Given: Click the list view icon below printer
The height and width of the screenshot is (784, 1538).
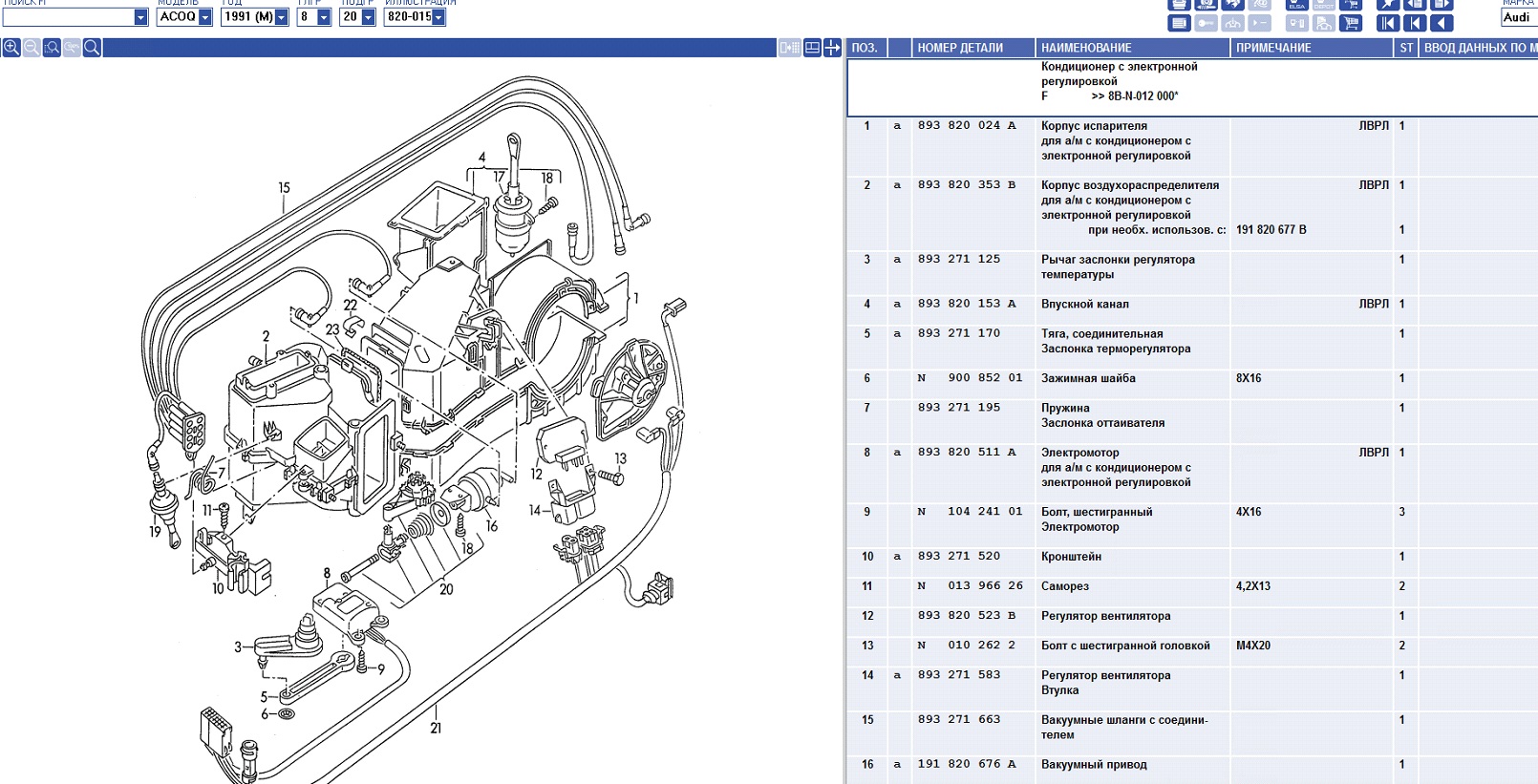Looking at the screenshot, I should (x=1179, y=24).
